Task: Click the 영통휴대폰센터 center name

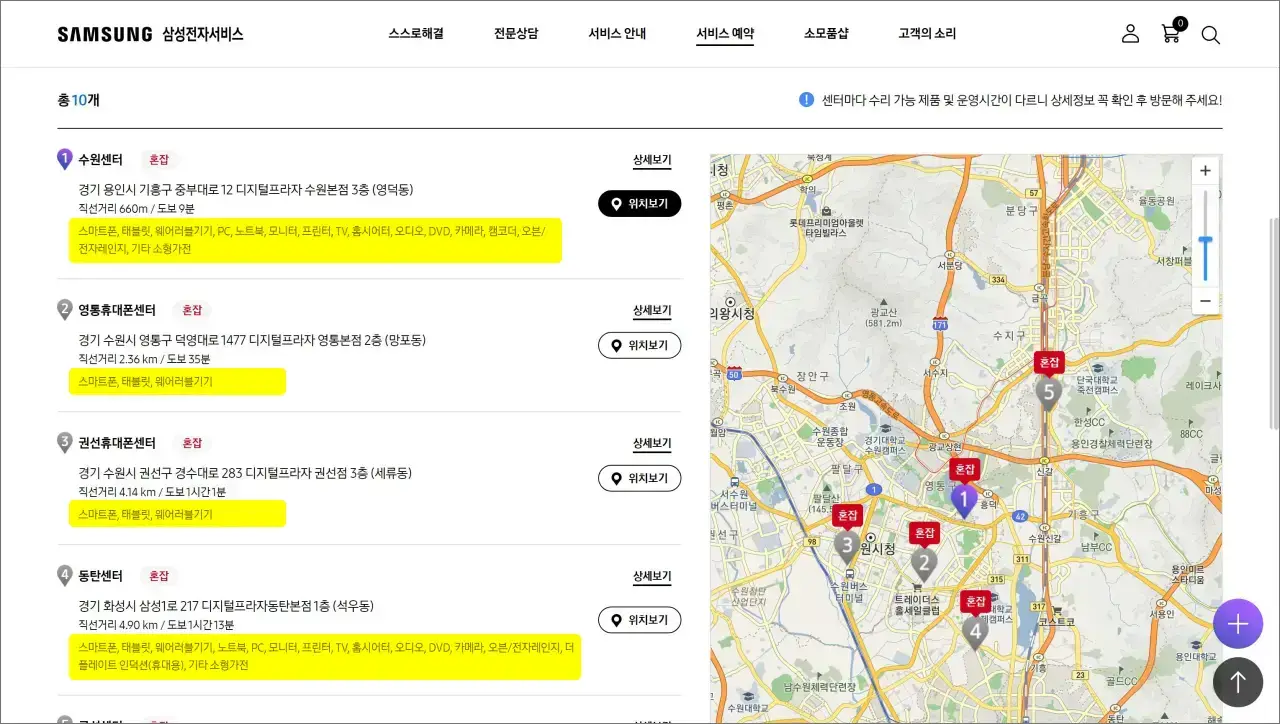Action: coord(117,310)
